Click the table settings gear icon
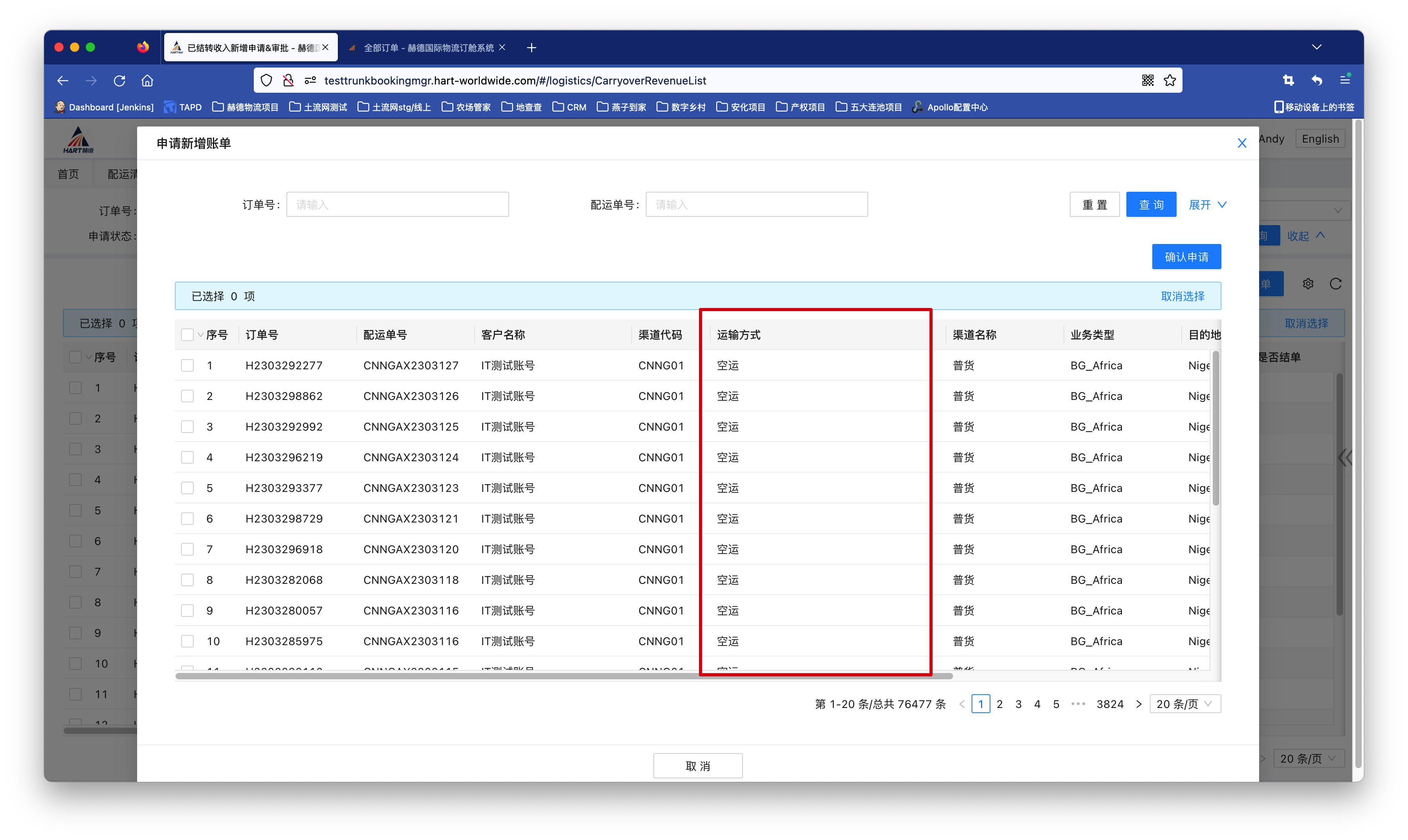The height and width of the screenshot is (840, 1408). click(x=1308, y=284)
